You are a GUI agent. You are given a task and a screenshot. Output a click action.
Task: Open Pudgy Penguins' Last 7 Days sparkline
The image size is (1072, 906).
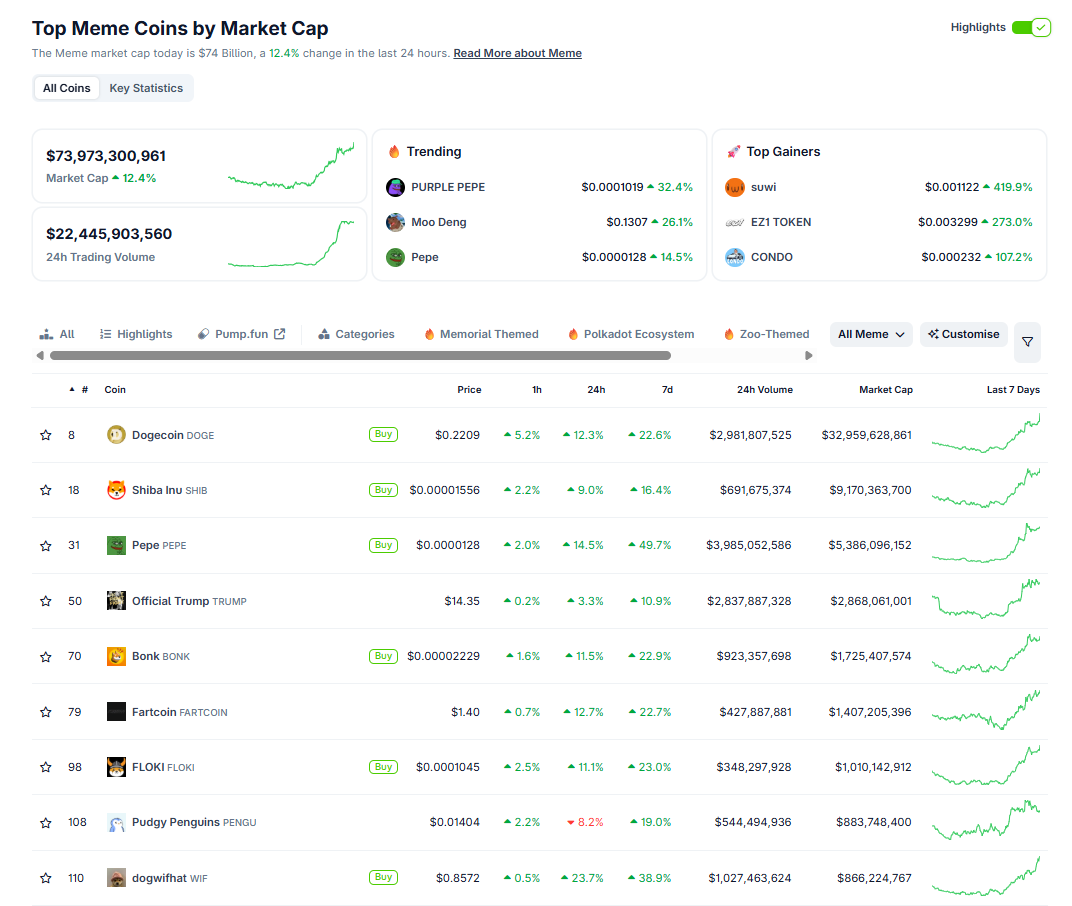986,821
